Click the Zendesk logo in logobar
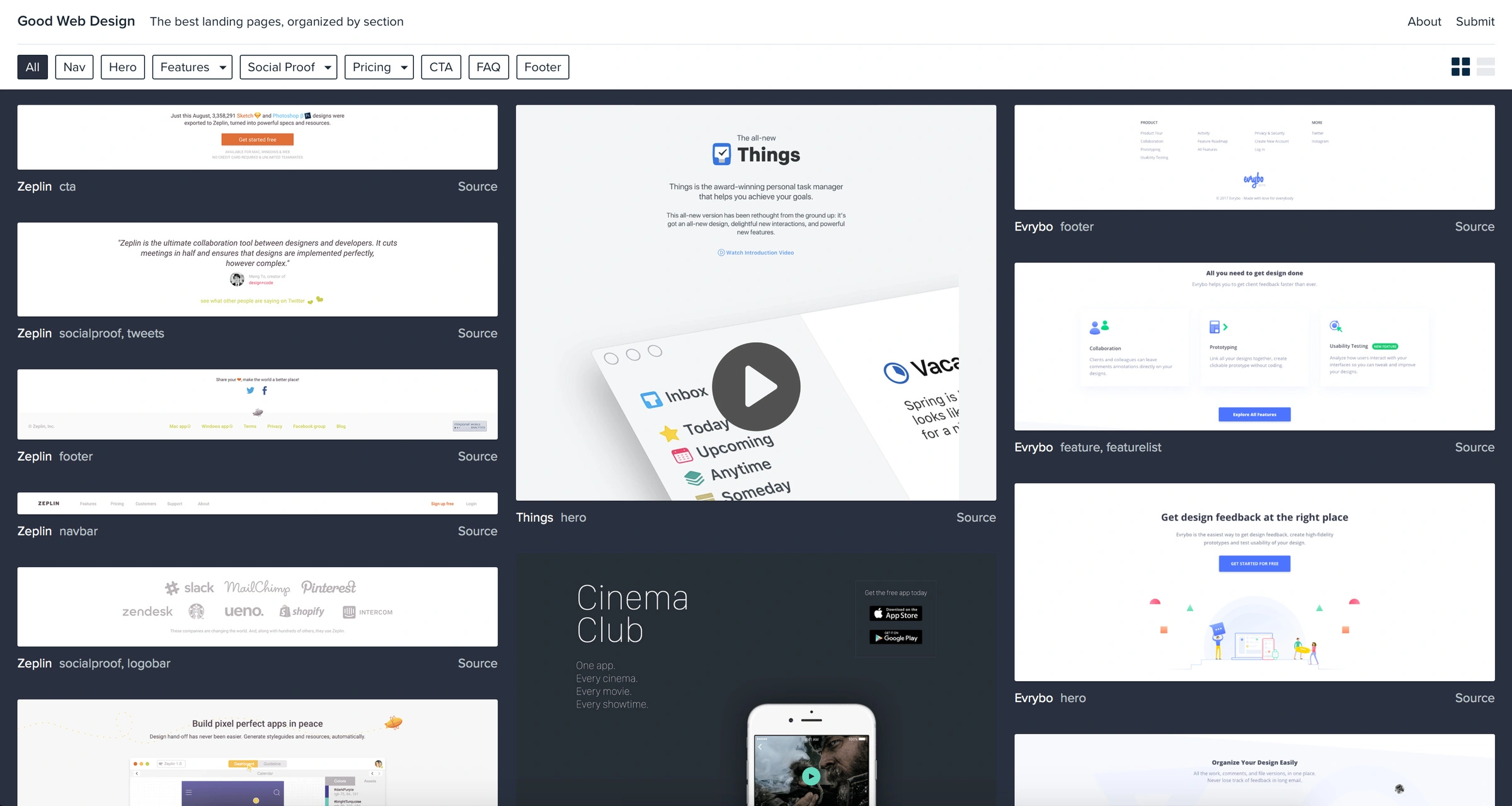Screen dimensions: 1512x806 coord(147,612)
